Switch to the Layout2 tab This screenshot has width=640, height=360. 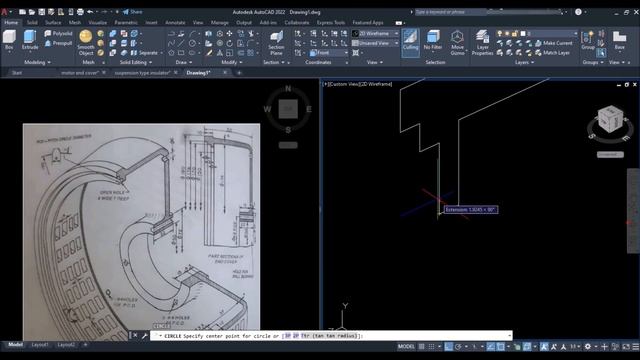(x=66, y=345)
